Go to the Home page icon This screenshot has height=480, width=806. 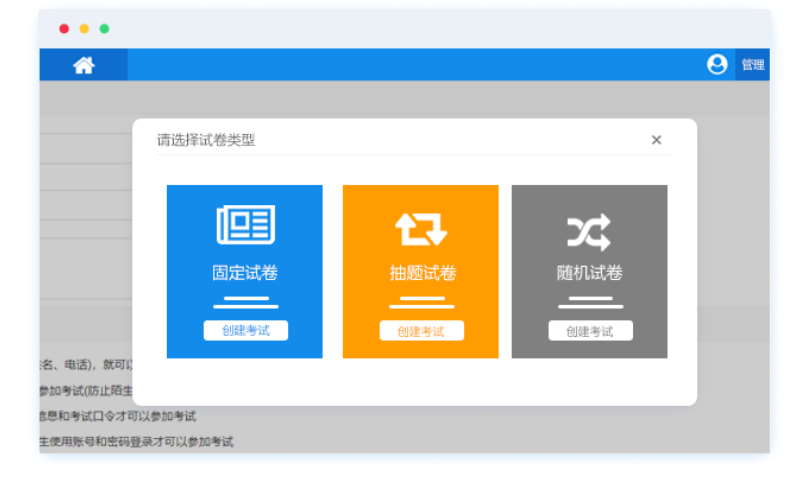84,65
